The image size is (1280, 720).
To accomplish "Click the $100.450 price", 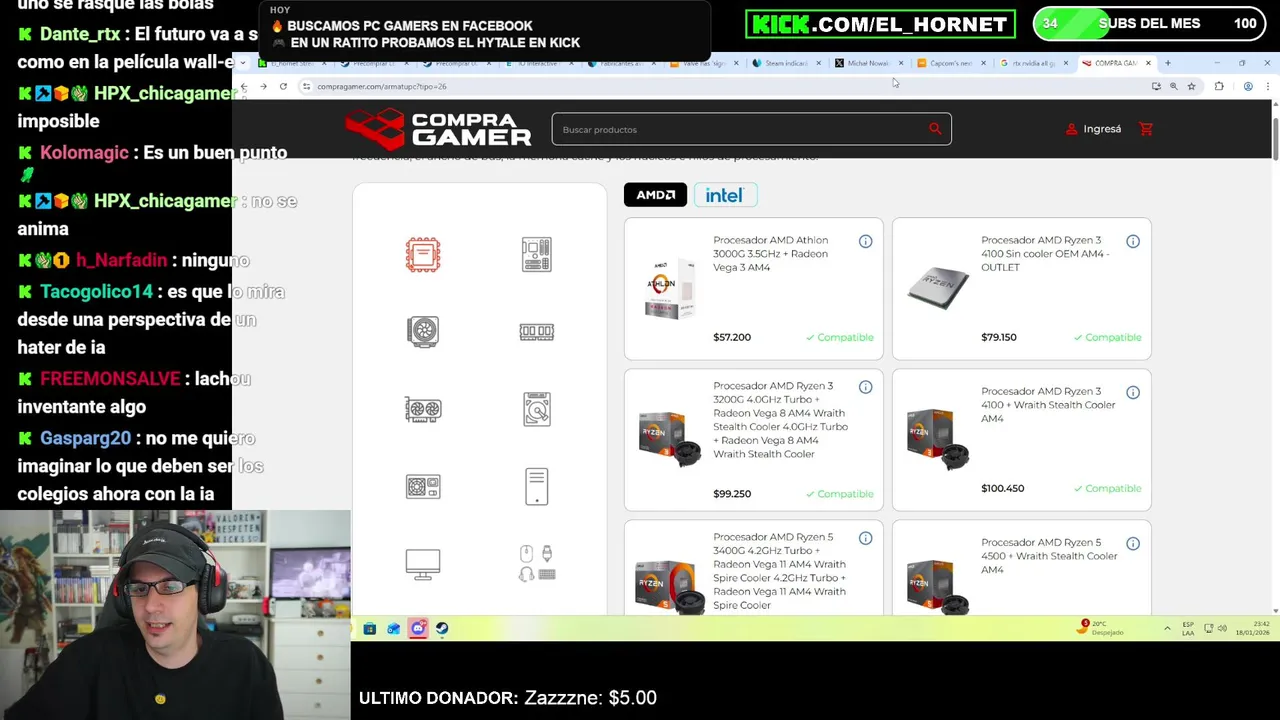I will [1003, 488].
